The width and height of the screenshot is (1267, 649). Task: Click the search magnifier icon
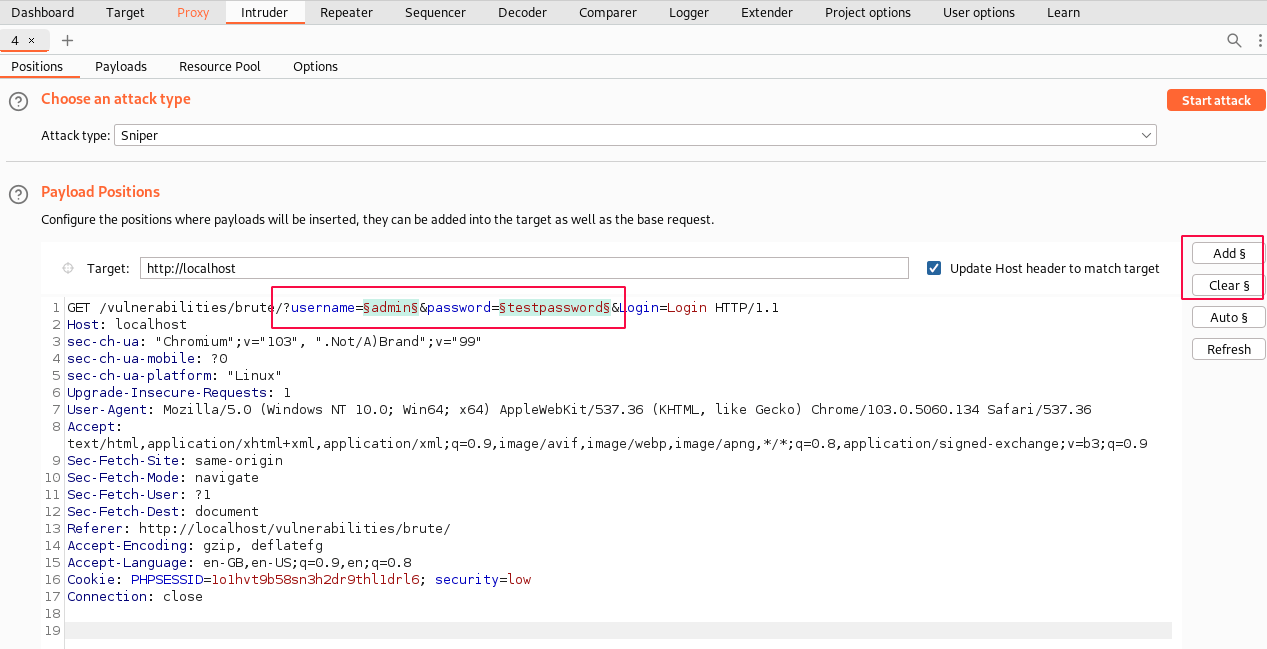pyautogui.click(x=1234, y=40)
